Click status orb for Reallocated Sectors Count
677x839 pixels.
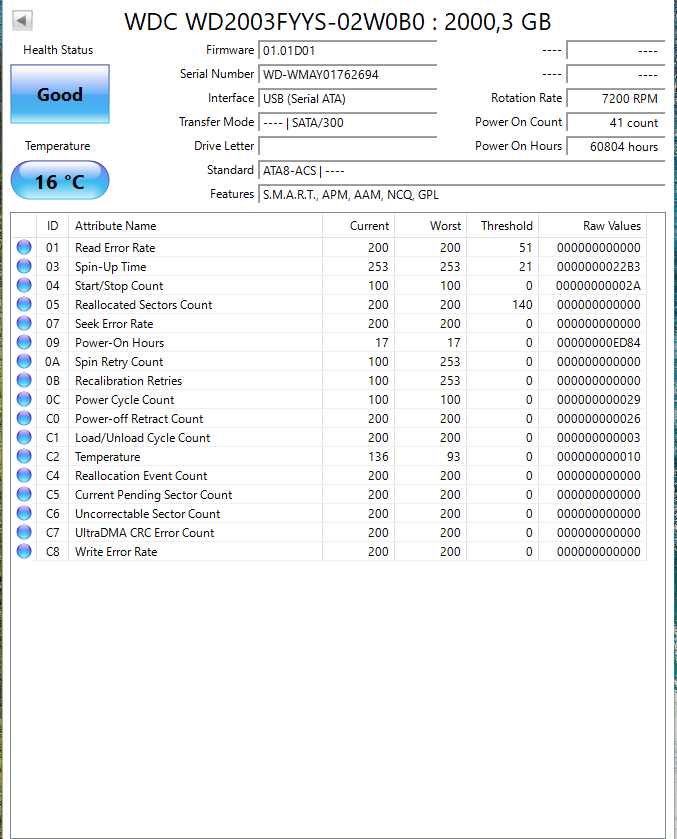(x=24, y=304)
